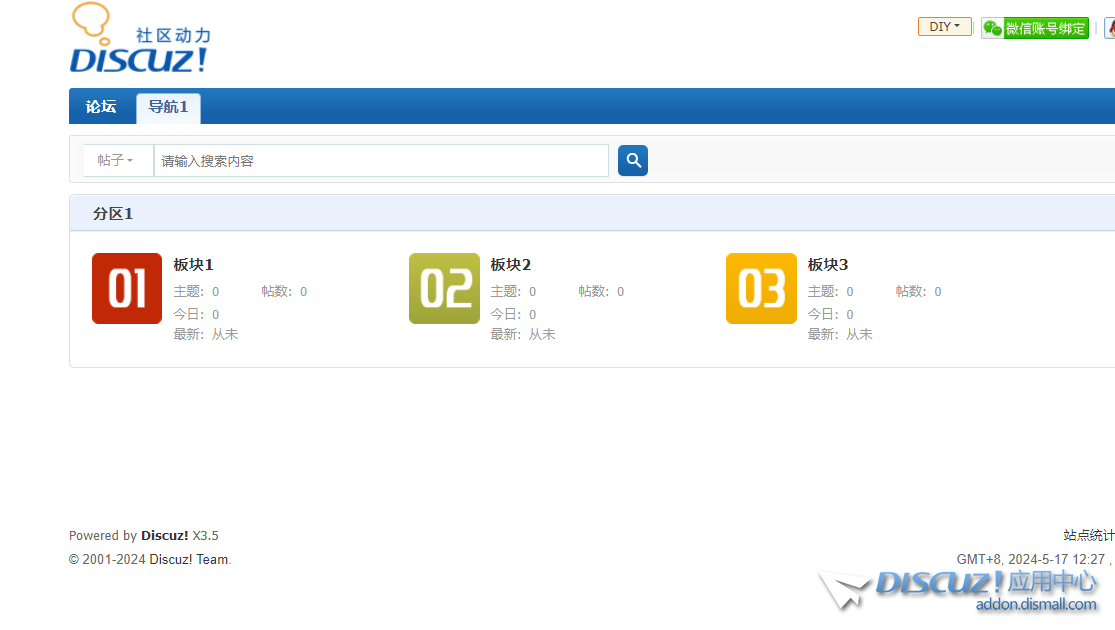
Task: Click '最新: 从未' under 板块3
Action: (840, 334)
